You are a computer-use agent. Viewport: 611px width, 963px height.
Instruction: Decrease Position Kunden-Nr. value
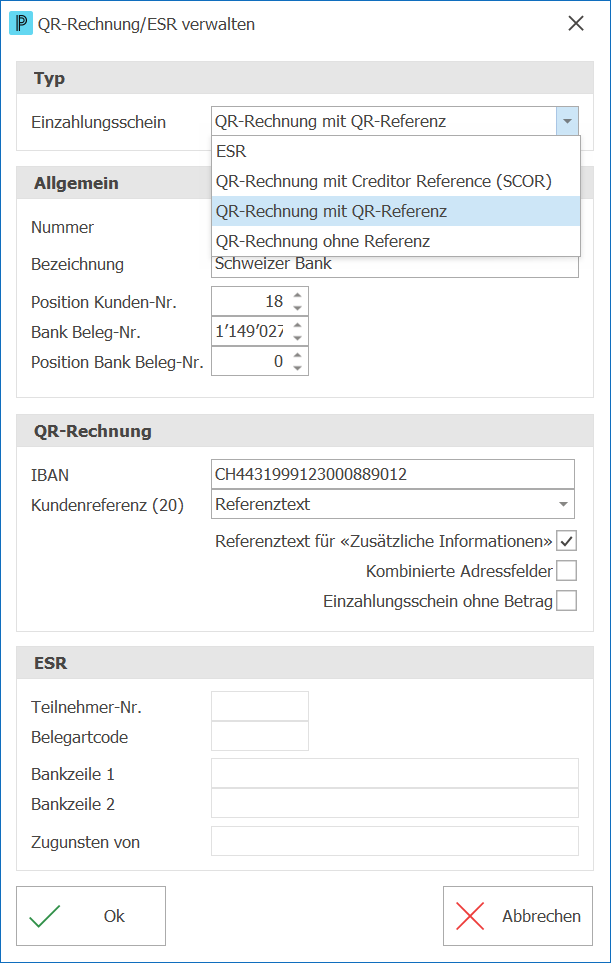[x=298, y=308]
